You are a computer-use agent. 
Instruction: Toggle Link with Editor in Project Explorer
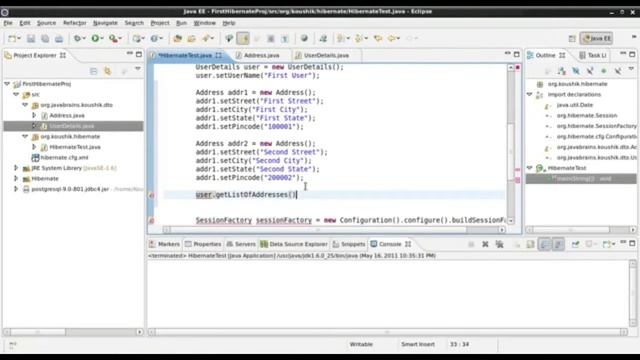[x=107, y=71]
